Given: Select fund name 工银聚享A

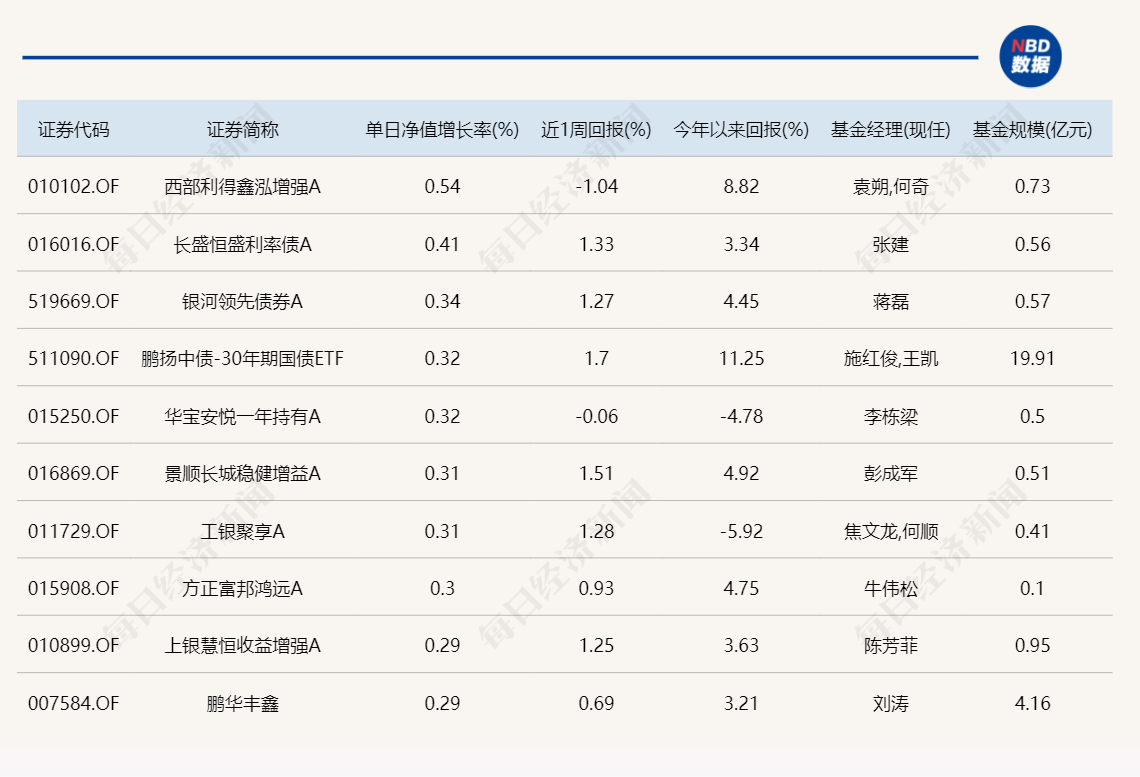Looking at the screenshot, I should click(242, 531).
